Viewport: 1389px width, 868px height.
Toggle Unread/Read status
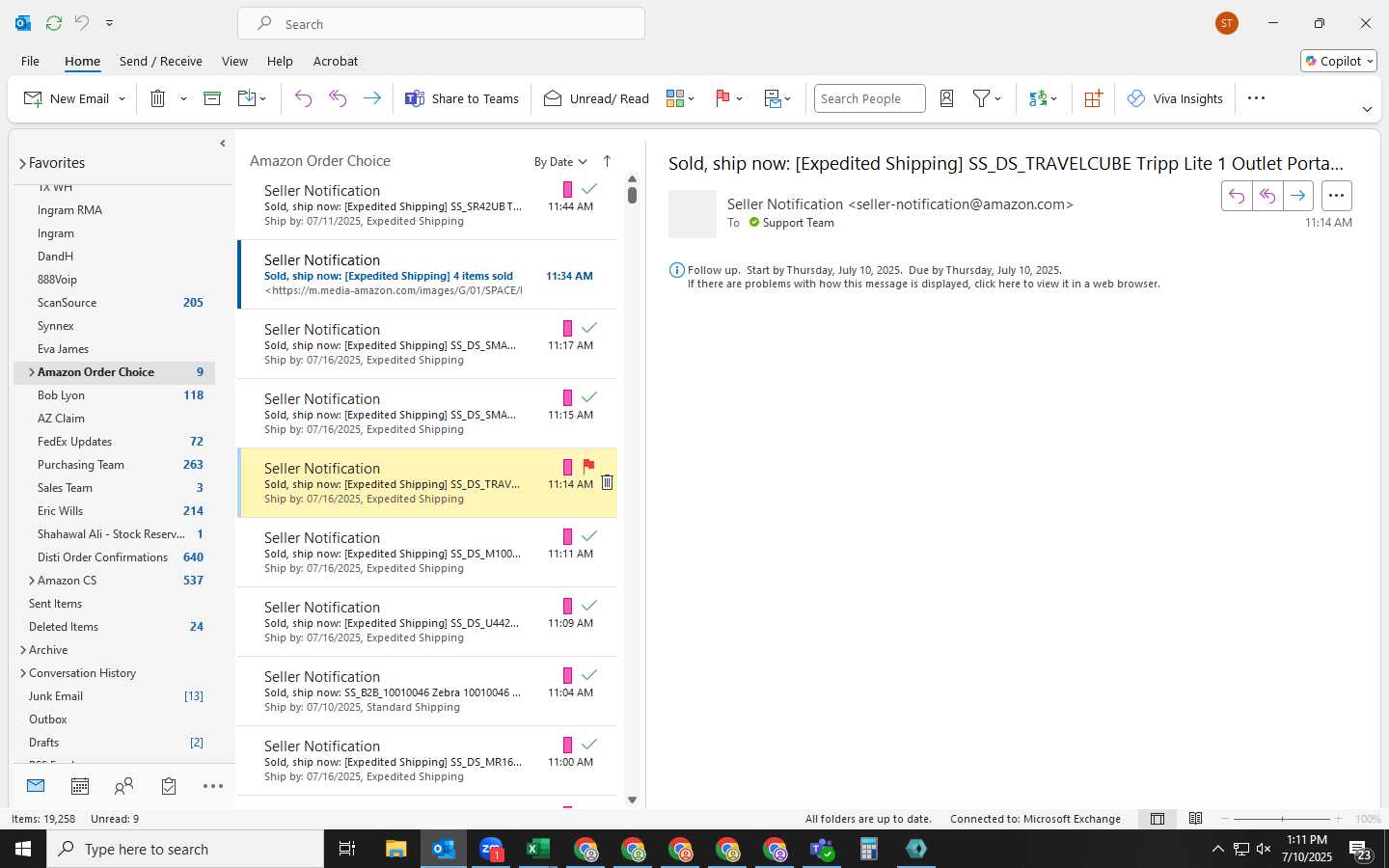click(596, 98)
